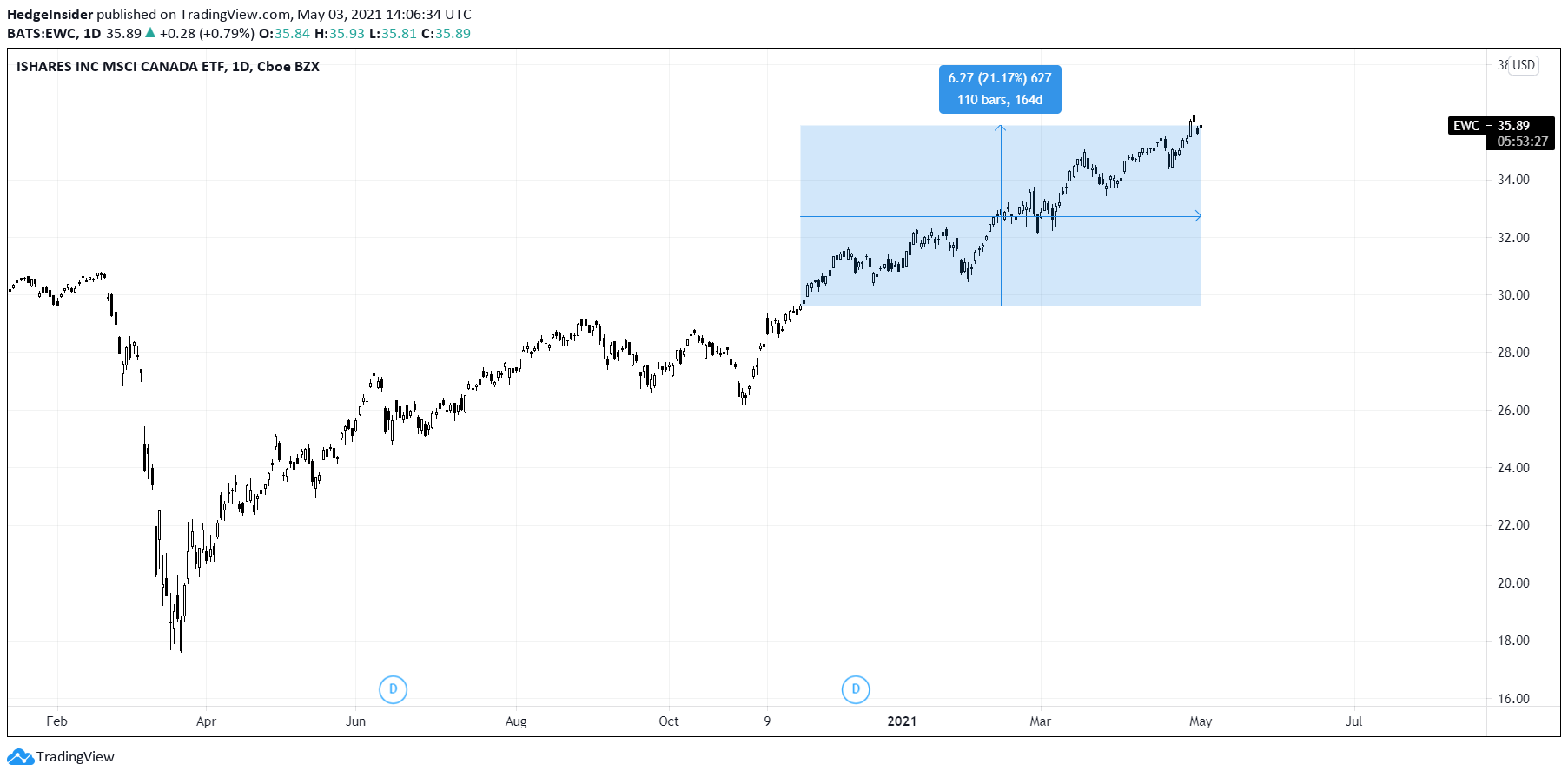
Task: Open the USD currency selector
Action: pyautogui.click(x=1524, y=65)
